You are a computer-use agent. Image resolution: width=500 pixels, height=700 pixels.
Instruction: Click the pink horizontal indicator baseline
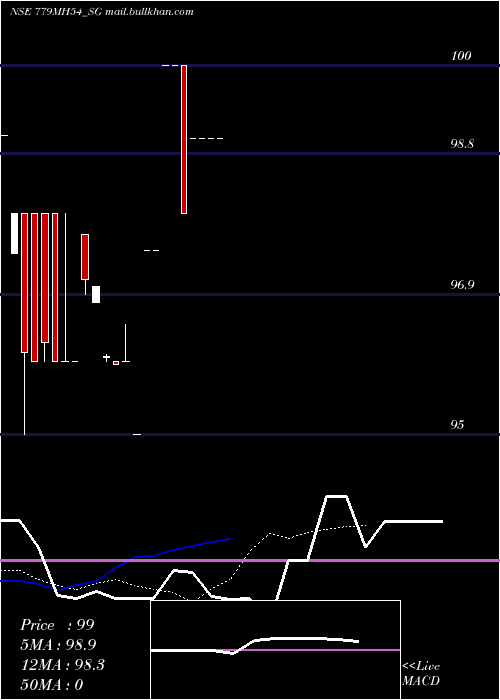pos(250,560)
